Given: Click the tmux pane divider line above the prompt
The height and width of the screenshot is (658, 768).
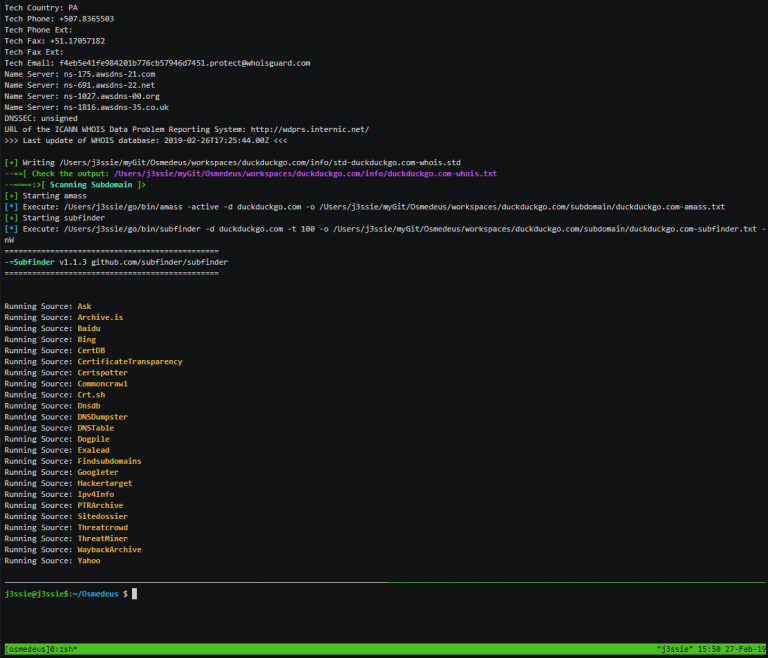Looking at the screenshot, I should (x=385, y=583).
